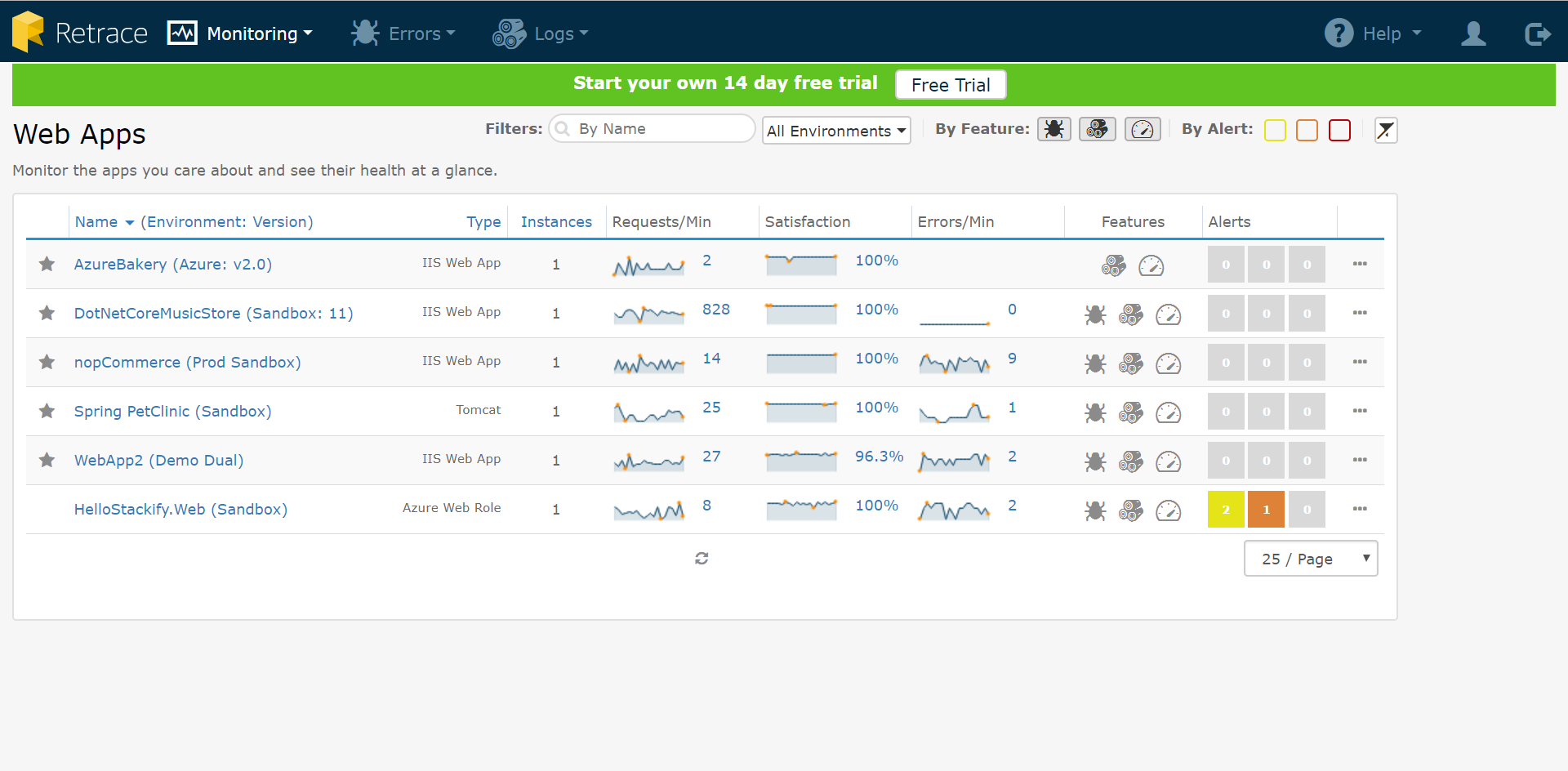Click the Free Trial button
1568x771 pixels.
coord(951,85)
